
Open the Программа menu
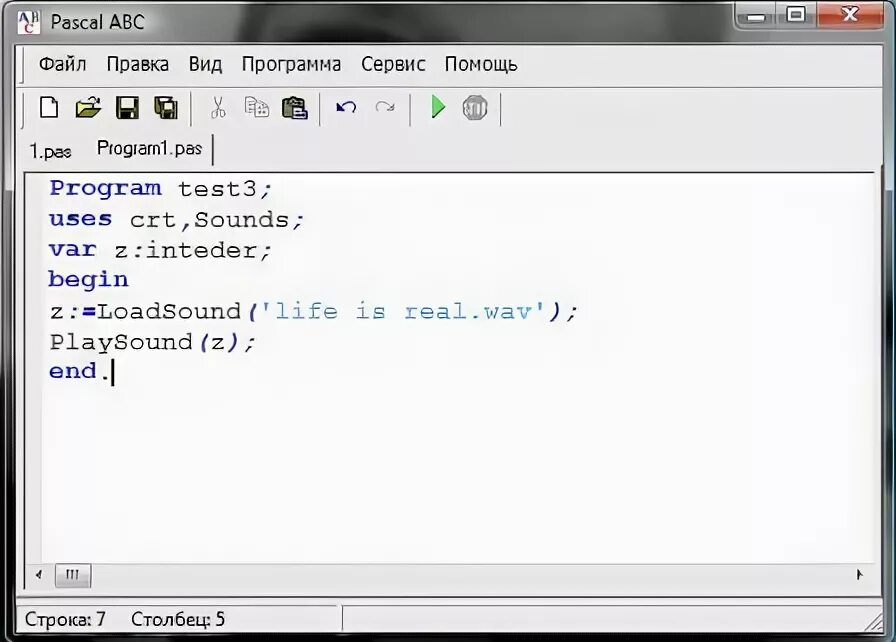pyautogui.click(x=291, y=64)
